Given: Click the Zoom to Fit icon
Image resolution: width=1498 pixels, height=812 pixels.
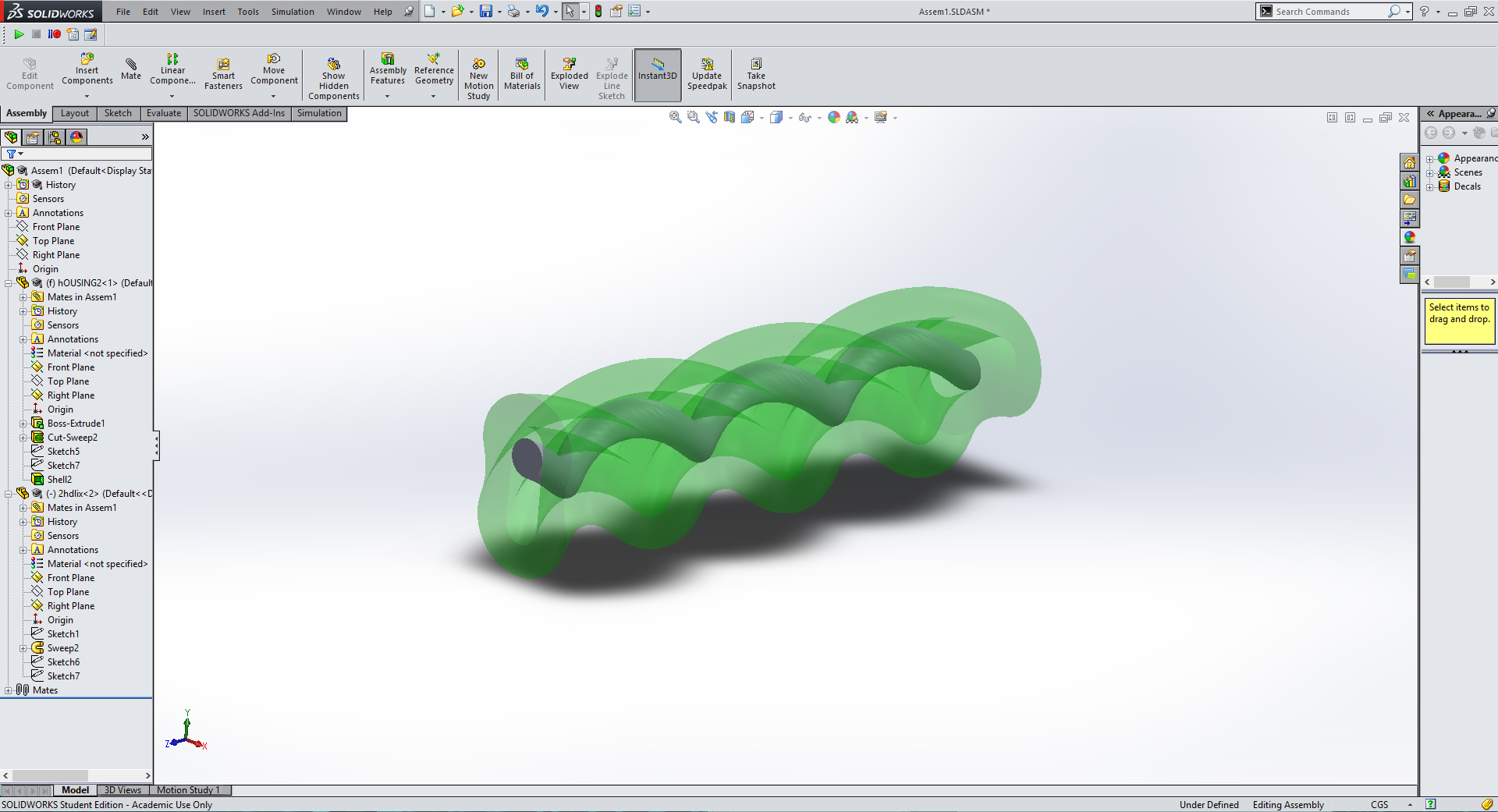Looking at the screenshot, I should [676, 117].
